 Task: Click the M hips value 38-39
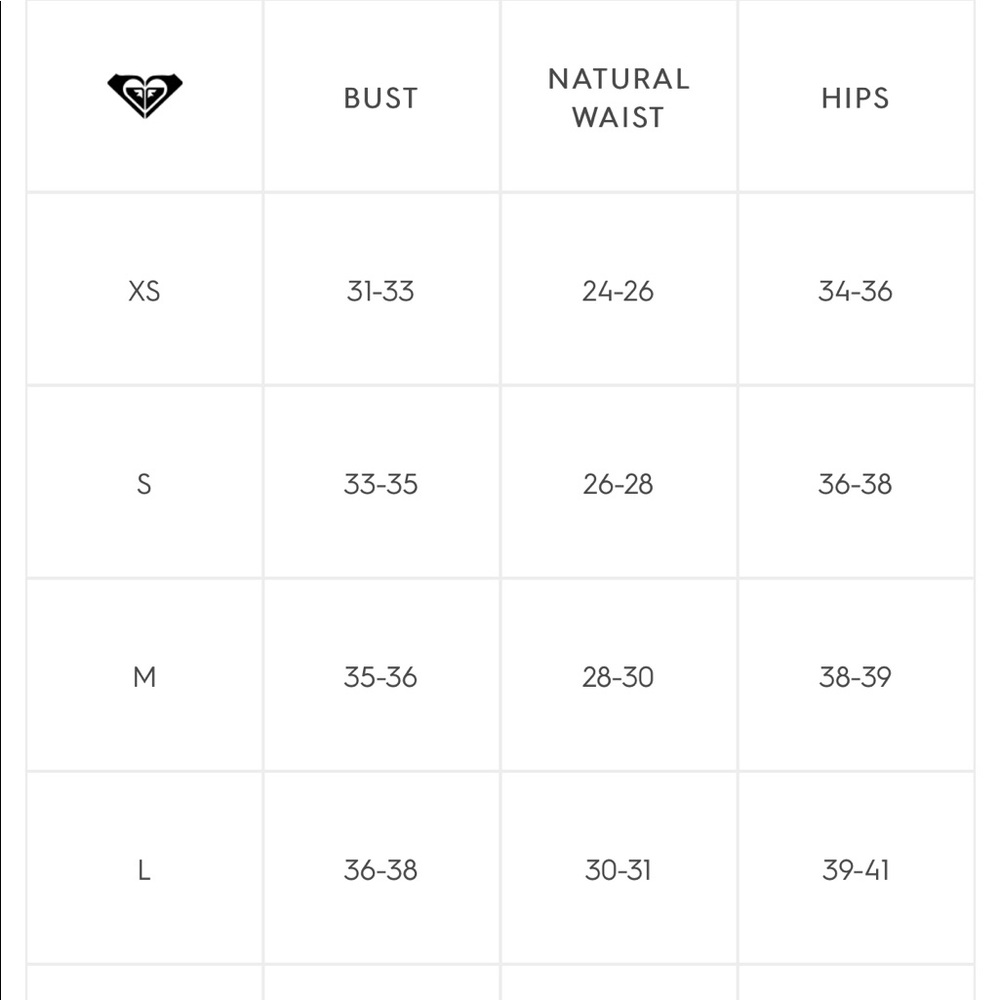click(x=855, y=677)
